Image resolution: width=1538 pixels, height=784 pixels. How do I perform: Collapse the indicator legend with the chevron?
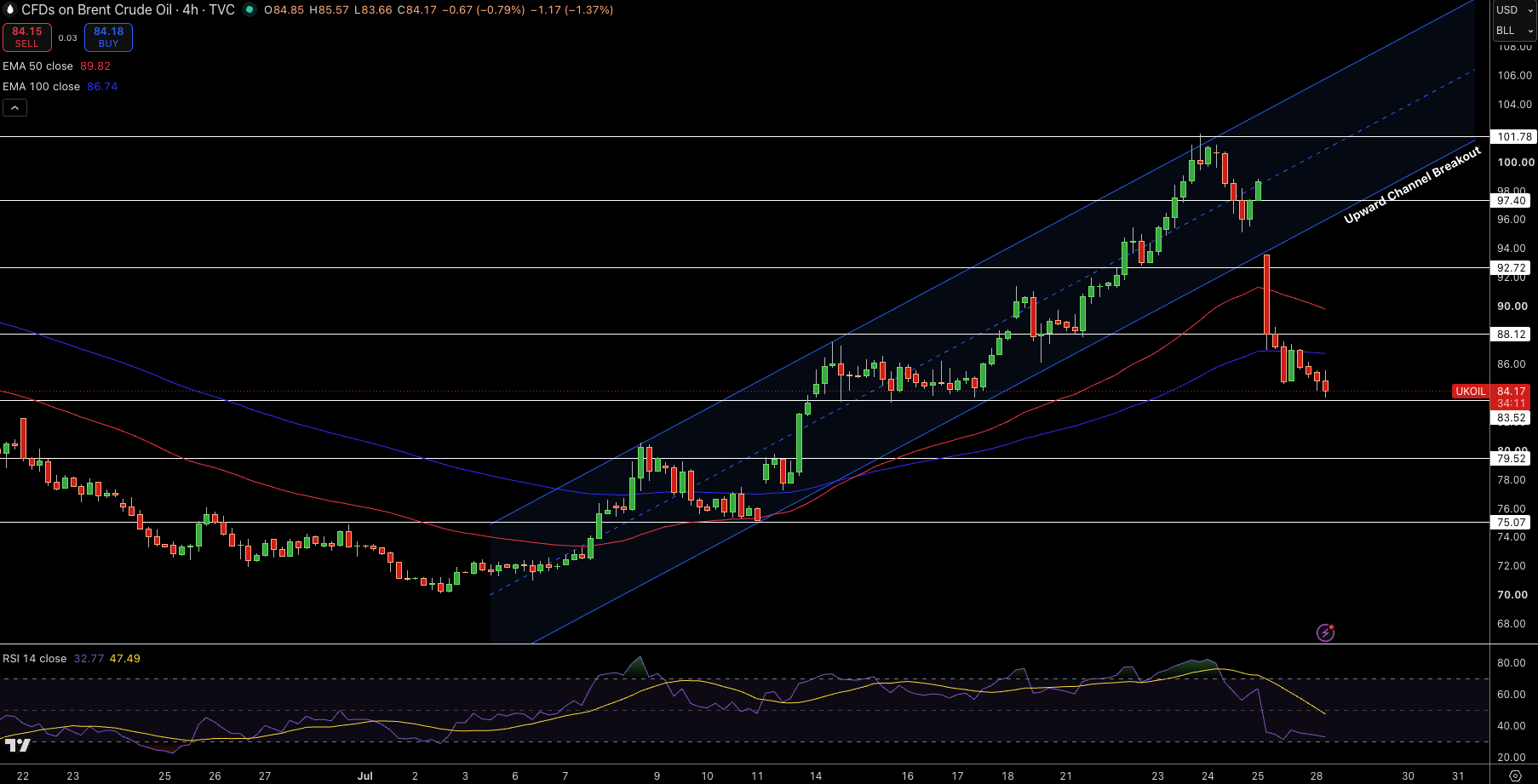click(14, 107)
